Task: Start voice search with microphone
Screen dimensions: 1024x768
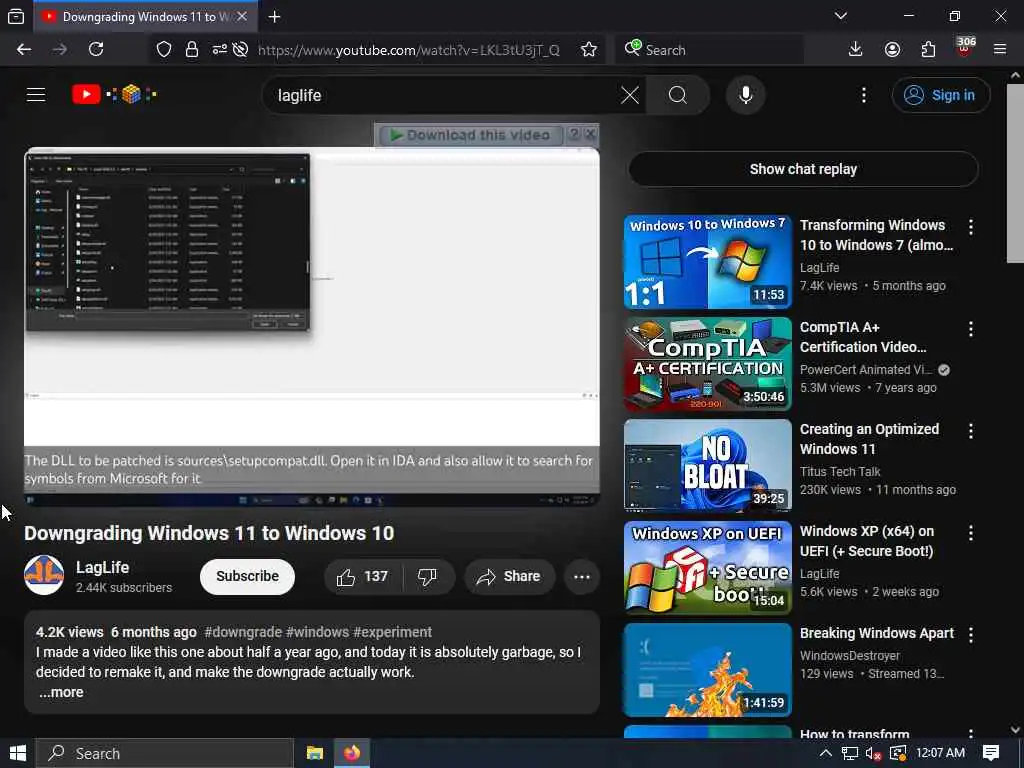Action: point(745,95)
